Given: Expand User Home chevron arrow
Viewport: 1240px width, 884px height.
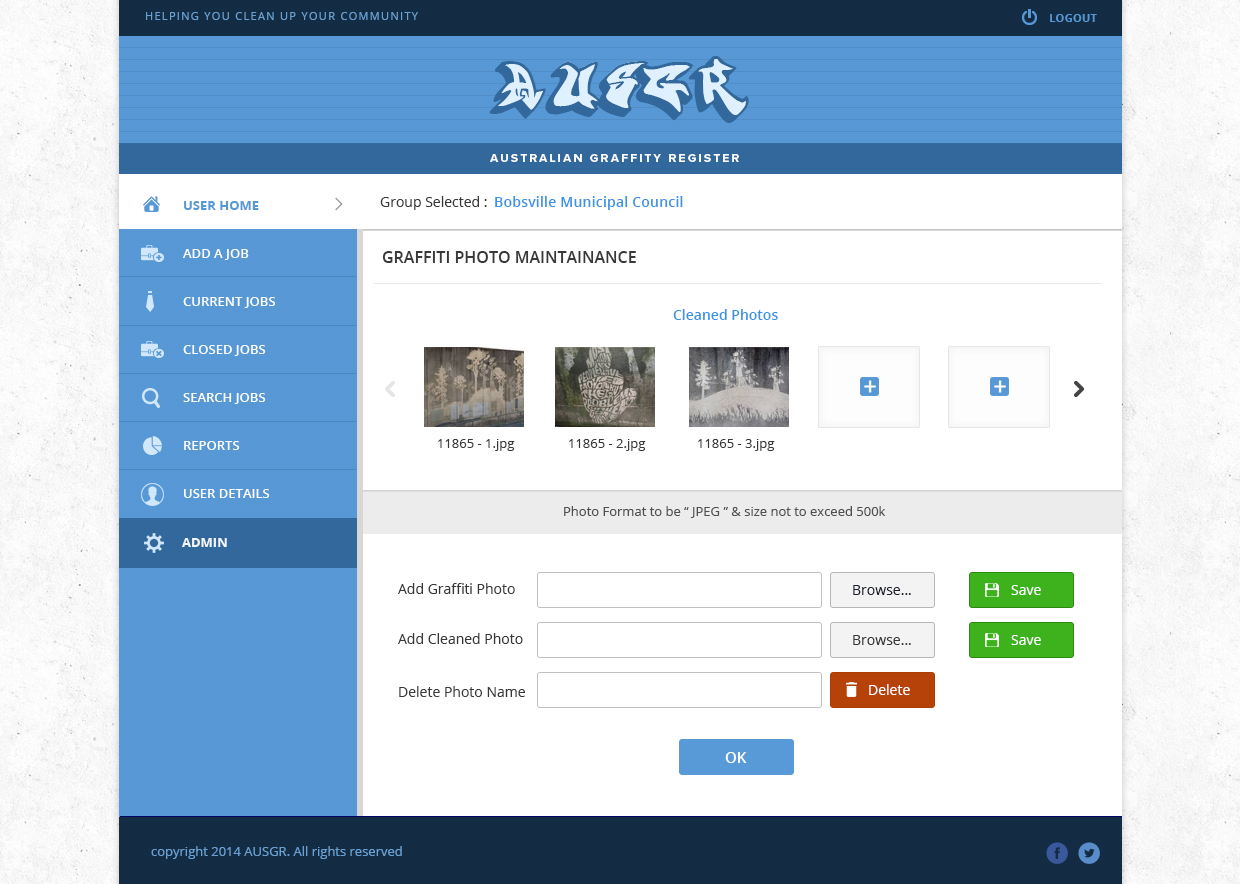Looking at the screenshot, I should pyautogui.click(x=338, y=205).
